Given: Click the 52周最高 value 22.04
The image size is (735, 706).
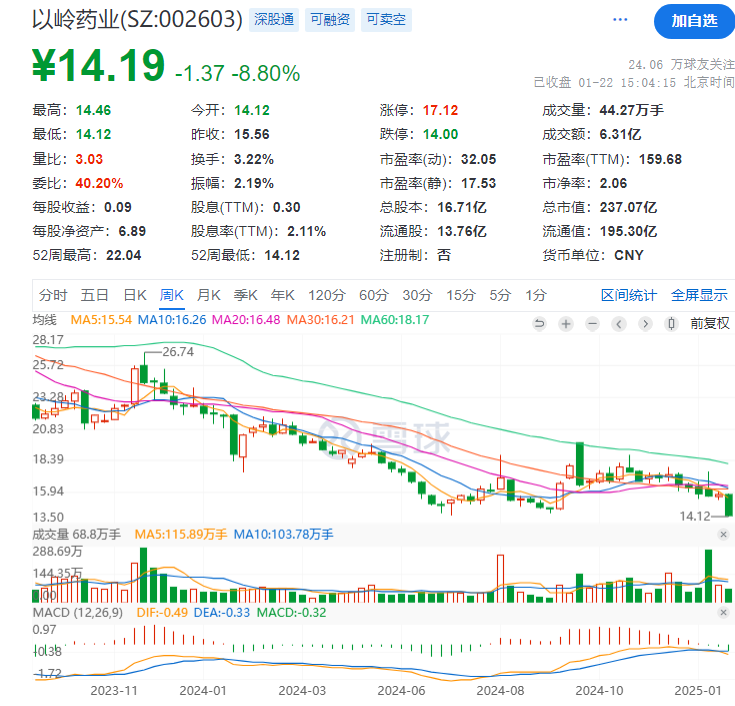Looking at the screenshot, I should pyautogui.click(x=124, y=255).
